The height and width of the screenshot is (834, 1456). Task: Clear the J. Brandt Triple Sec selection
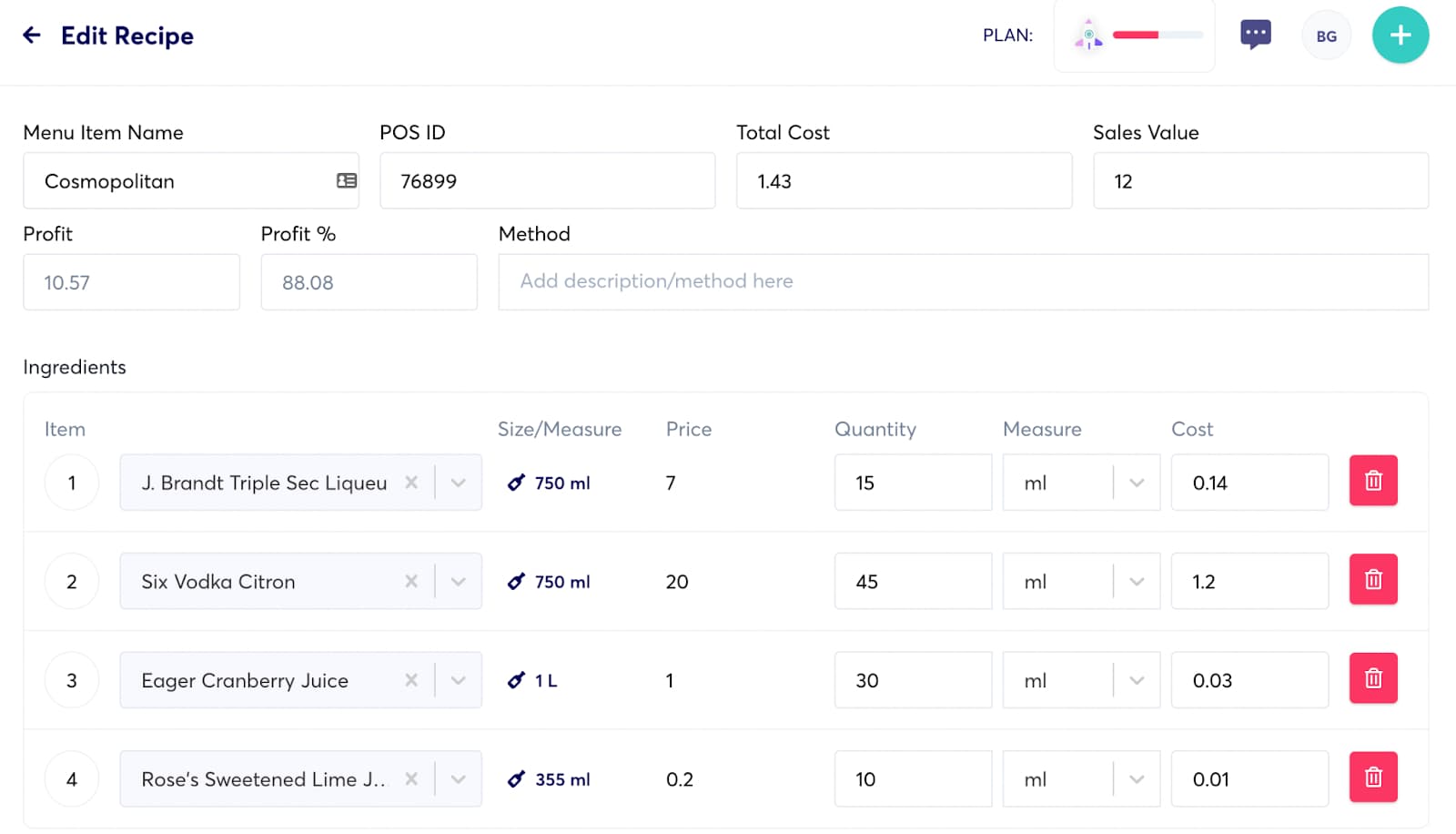click(x=411, y=483)
